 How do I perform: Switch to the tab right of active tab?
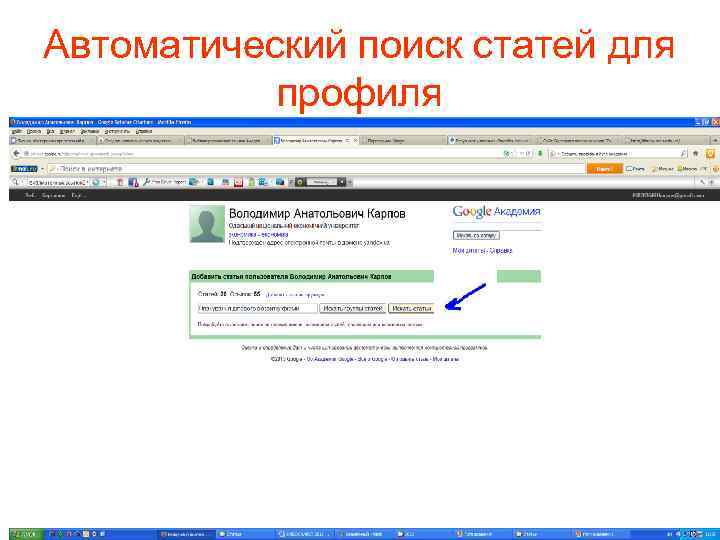click(x=403, y=140)
